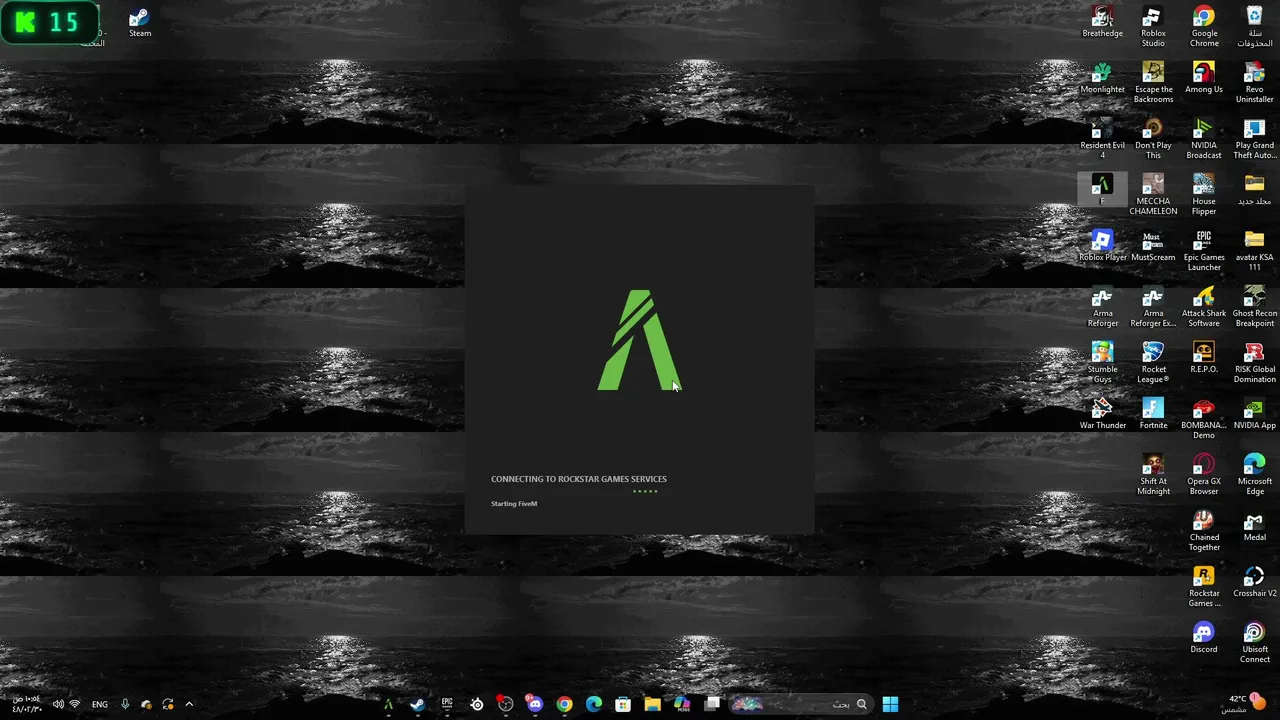Select the BOMBANA Demo desktop icon
The height and width of the screenshot is (720, 1280).
click(1204, 419)
